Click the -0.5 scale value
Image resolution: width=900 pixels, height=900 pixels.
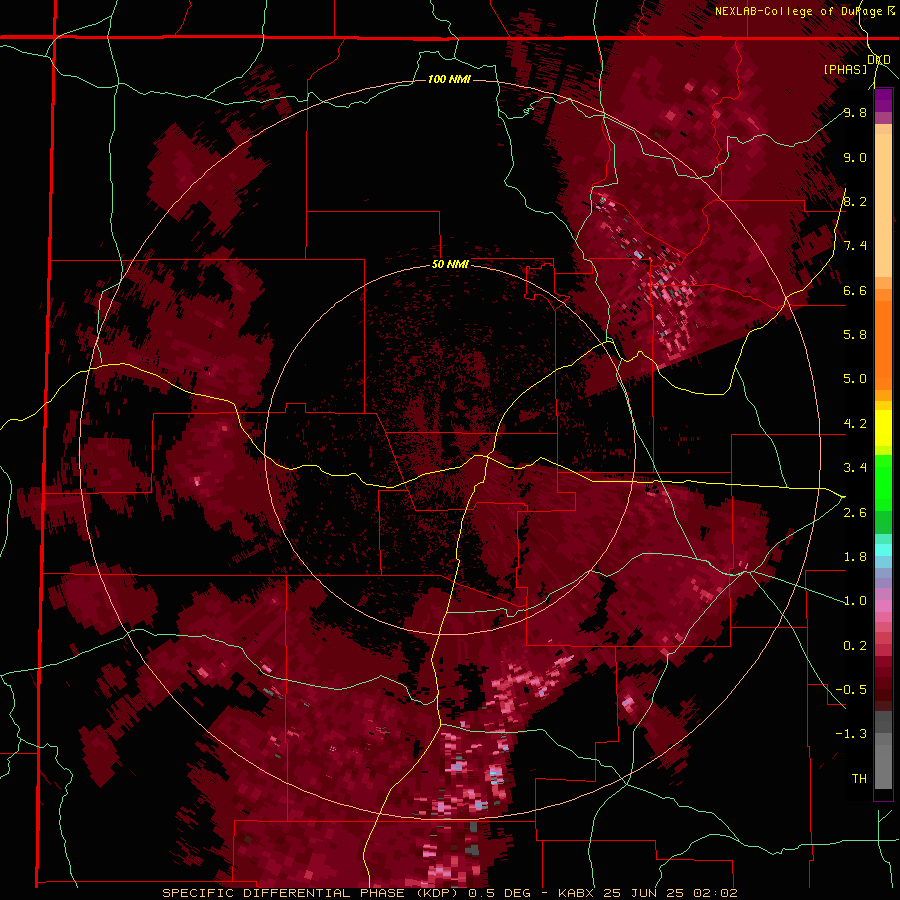852,690
